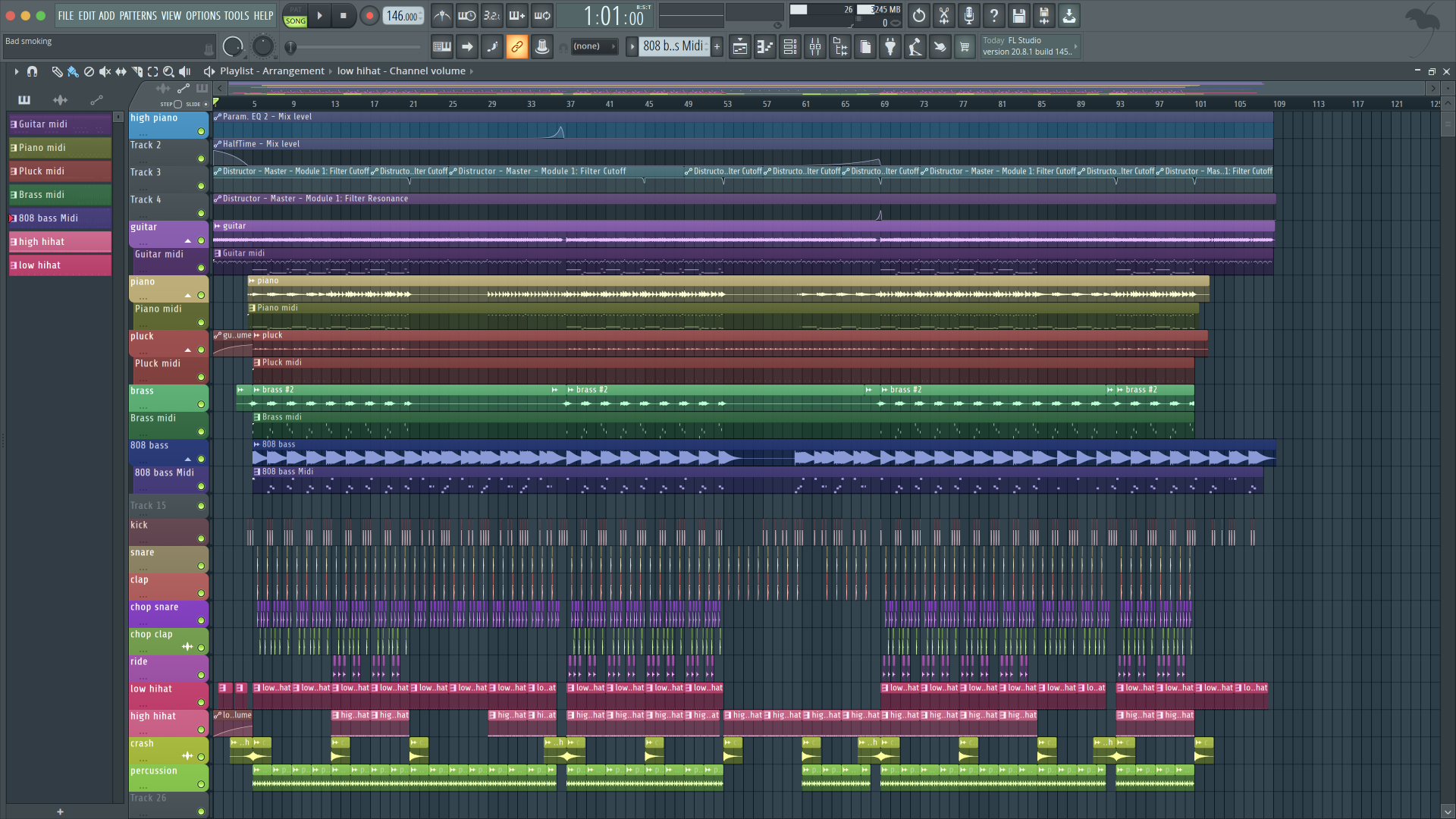1456x819 pixels.
Task: Arm the record button
Action: coord(369,15)
